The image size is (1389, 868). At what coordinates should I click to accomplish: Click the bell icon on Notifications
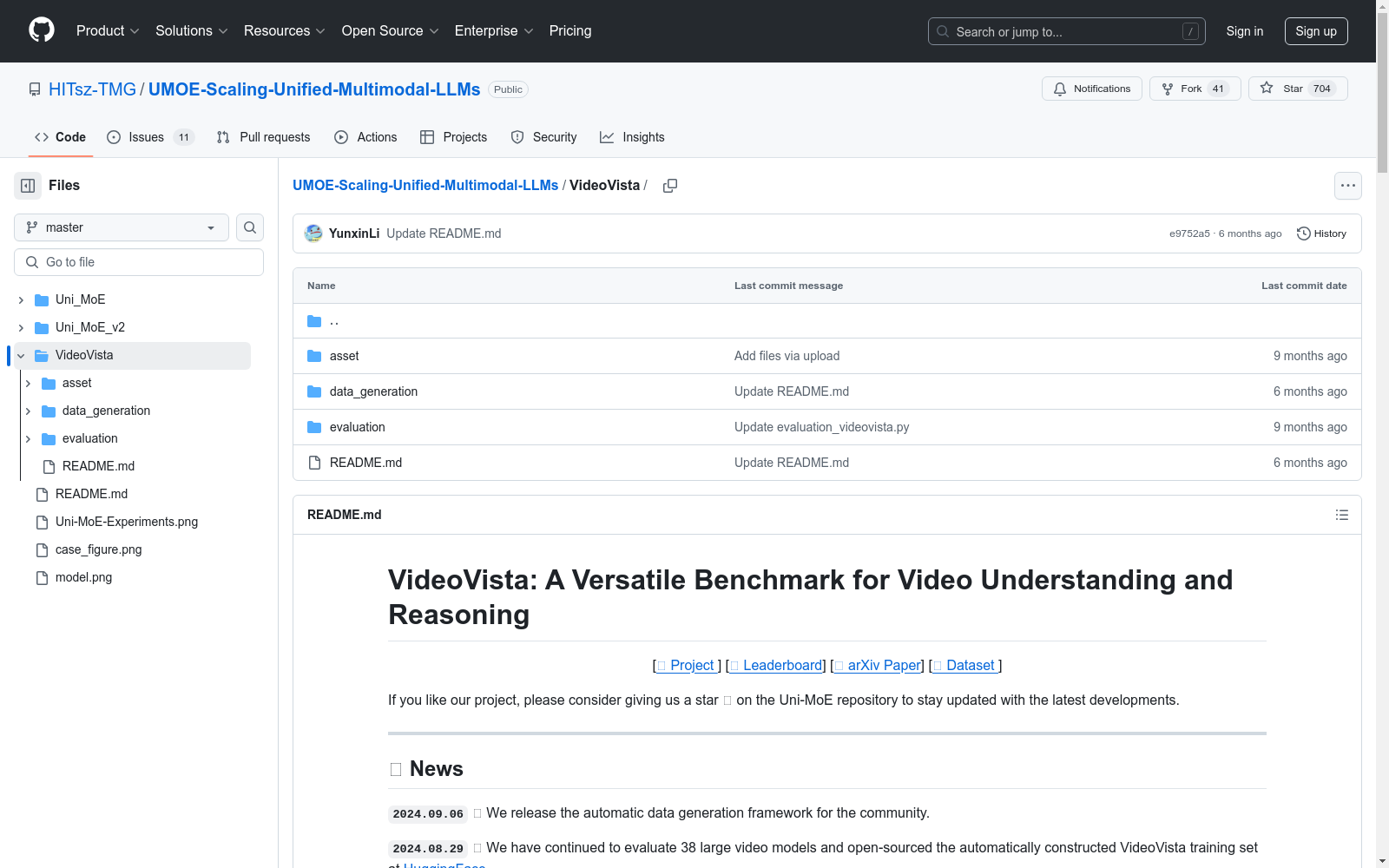[1060, 89]
